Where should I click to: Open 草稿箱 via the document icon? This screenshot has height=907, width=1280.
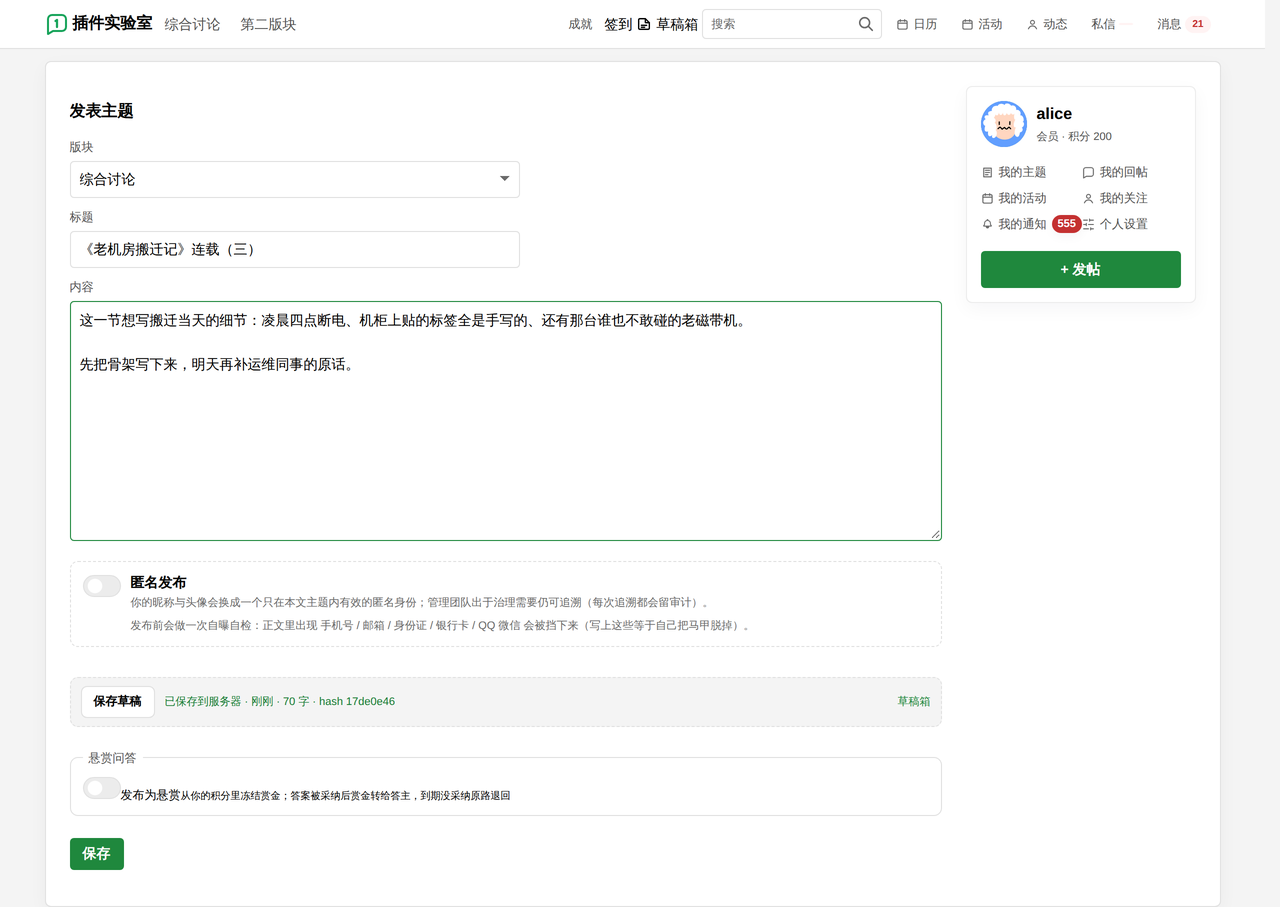click(x=644, y=24)
